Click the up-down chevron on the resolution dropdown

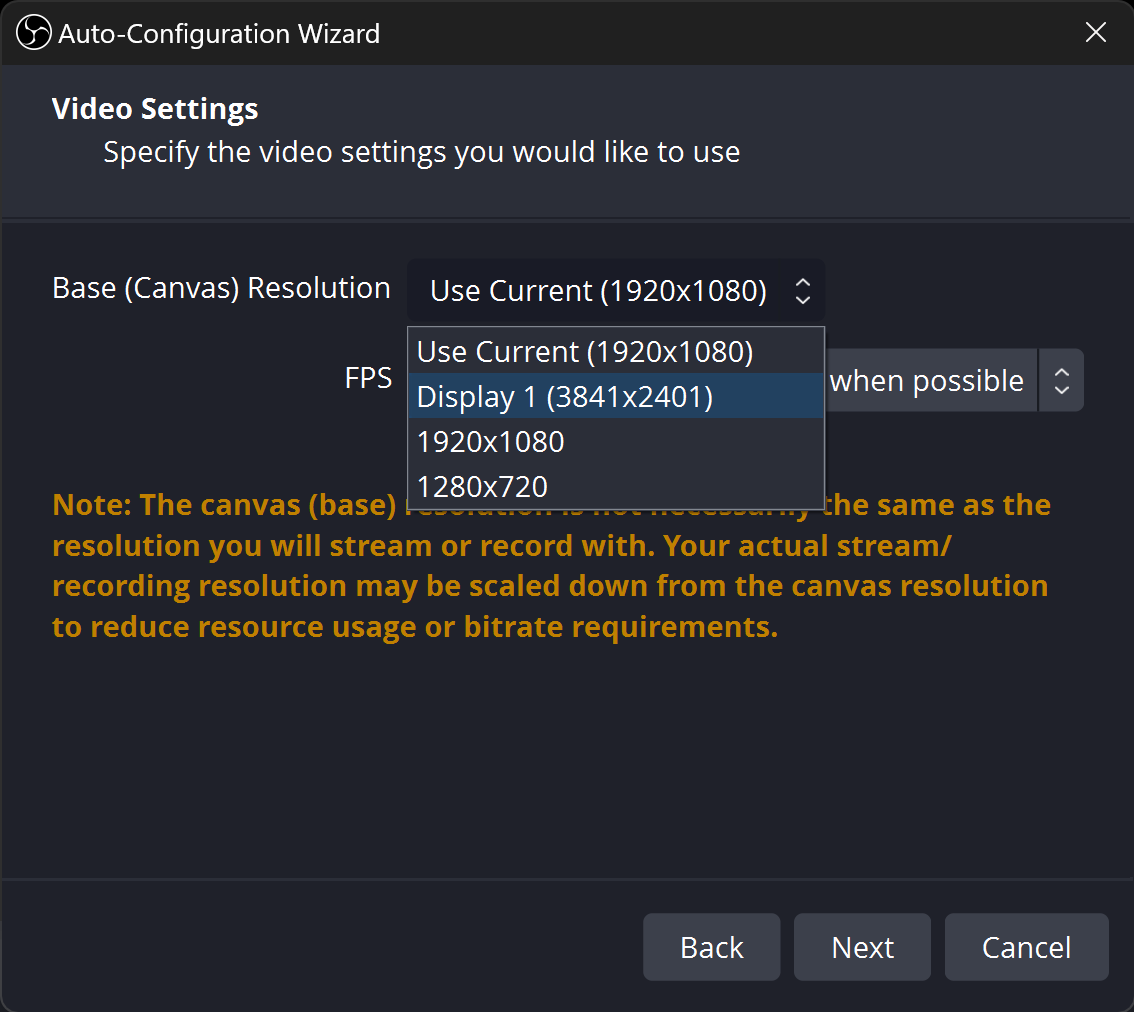point(802,291)
